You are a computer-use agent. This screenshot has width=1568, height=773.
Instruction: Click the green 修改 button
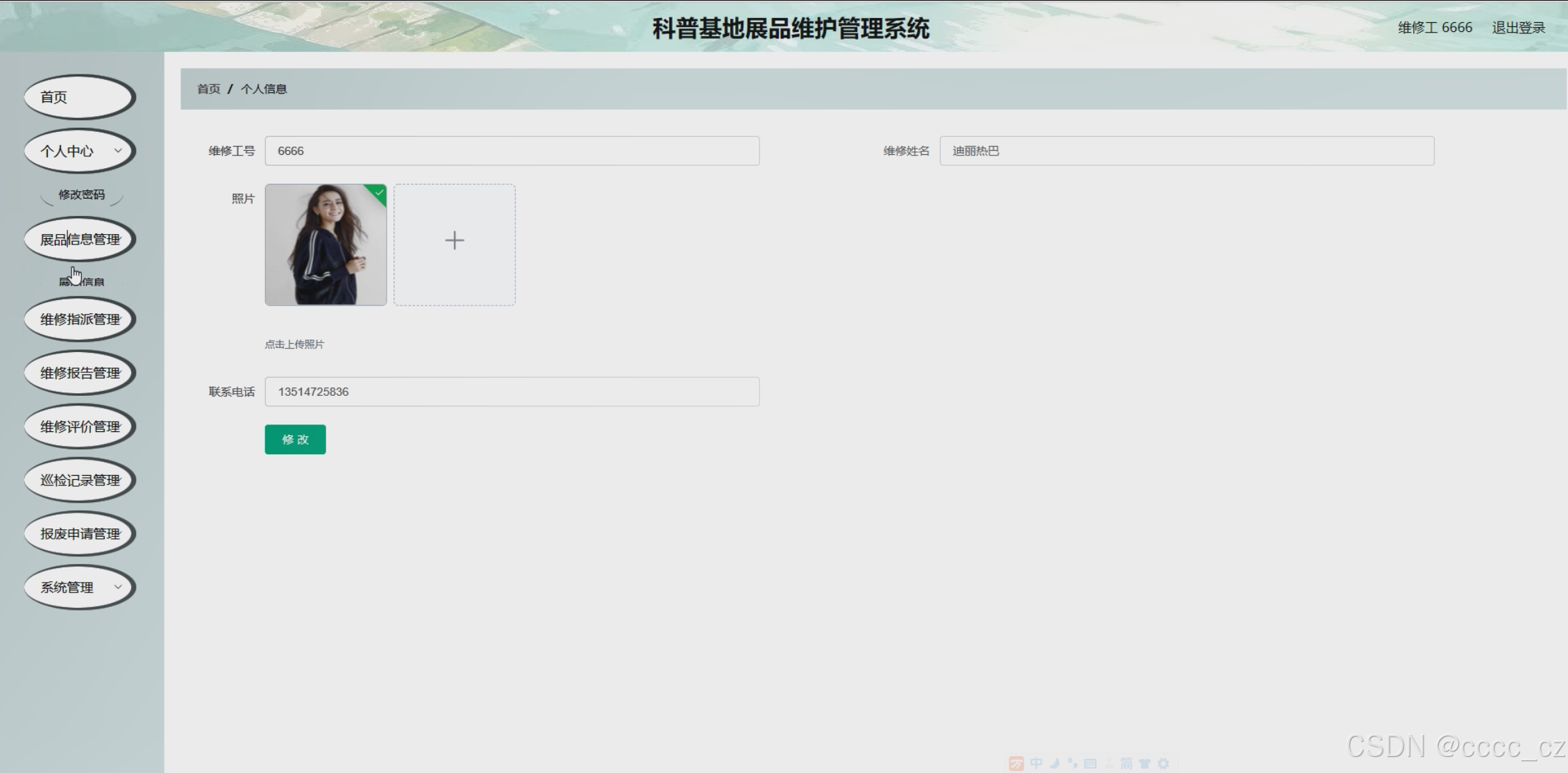[x=295, y=440]
